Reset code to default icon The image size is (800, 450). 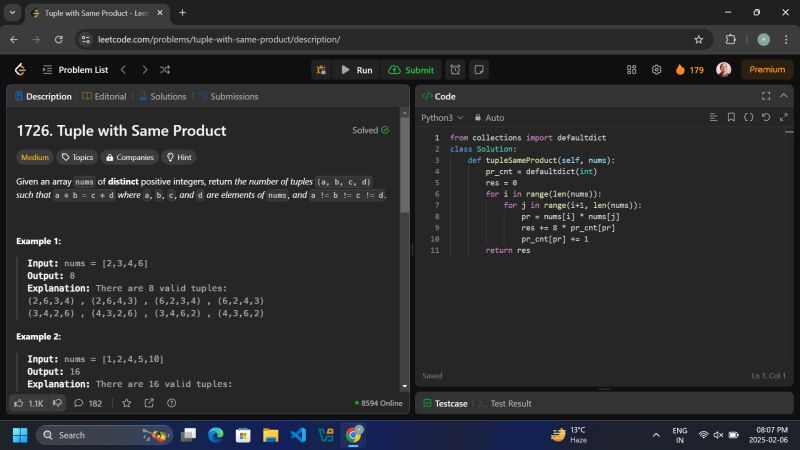(x=766, y=117)
